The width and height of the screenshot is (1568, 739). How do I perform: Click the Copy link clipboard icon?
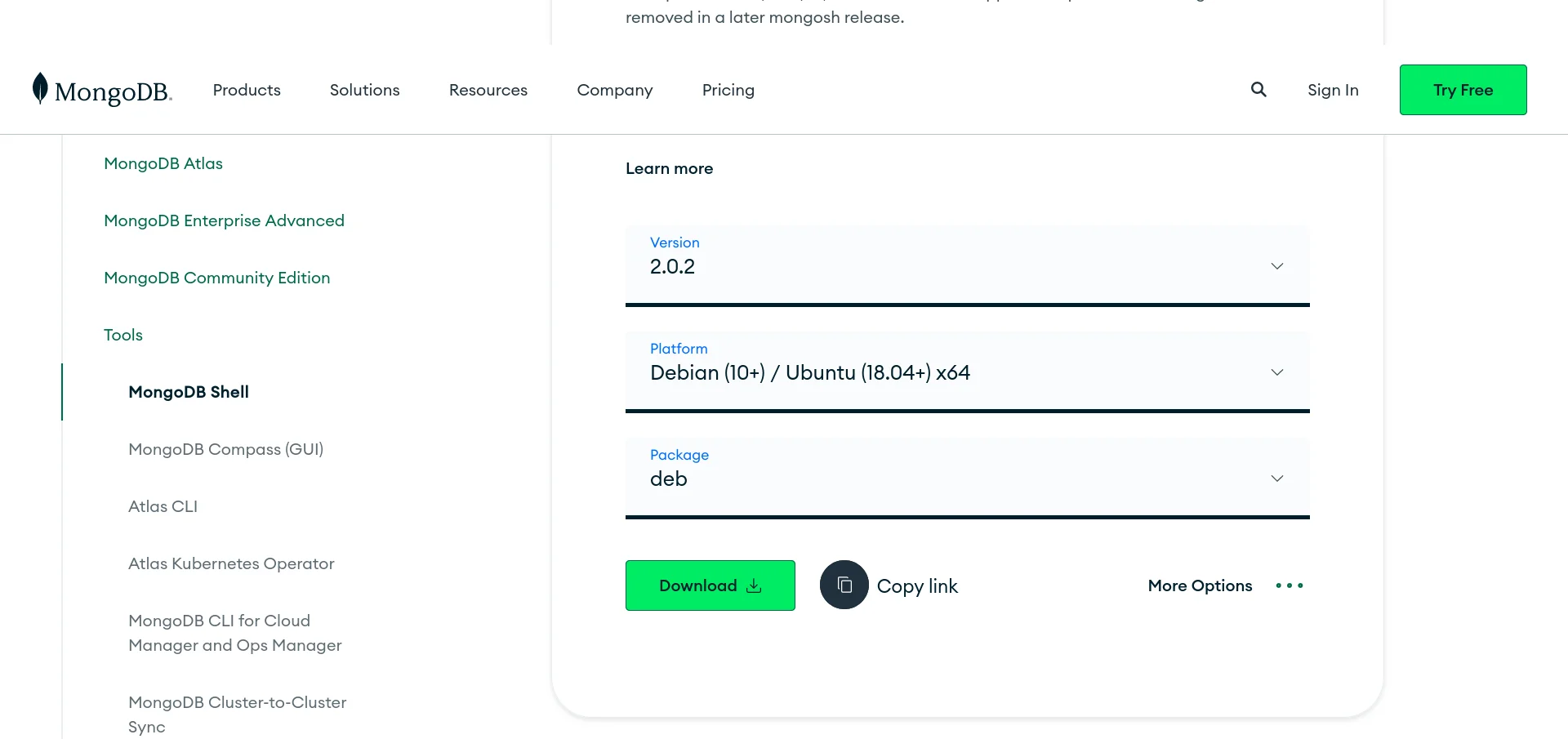click(844, 585)
